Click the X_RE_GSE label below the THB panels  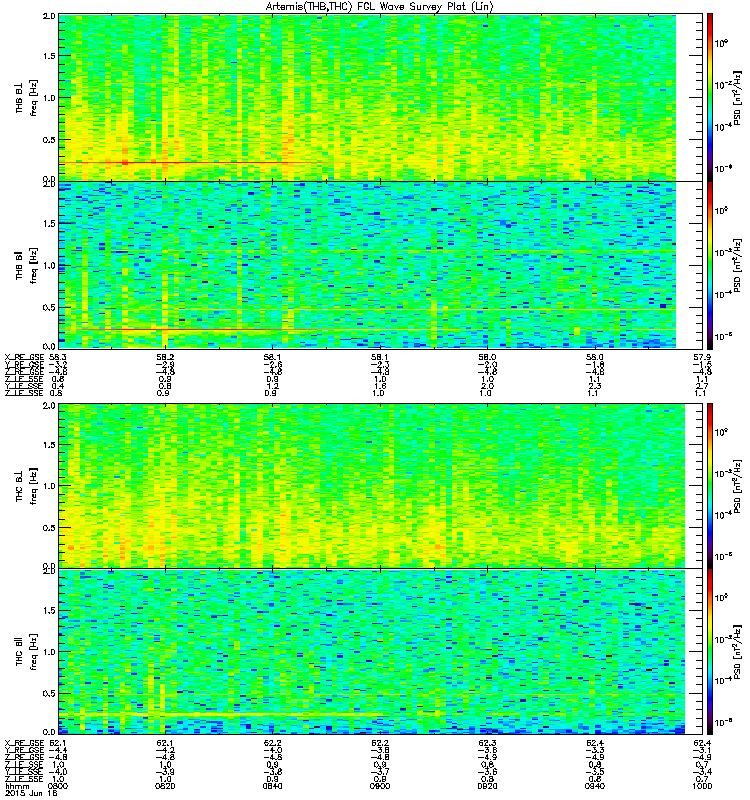(24, 357)
